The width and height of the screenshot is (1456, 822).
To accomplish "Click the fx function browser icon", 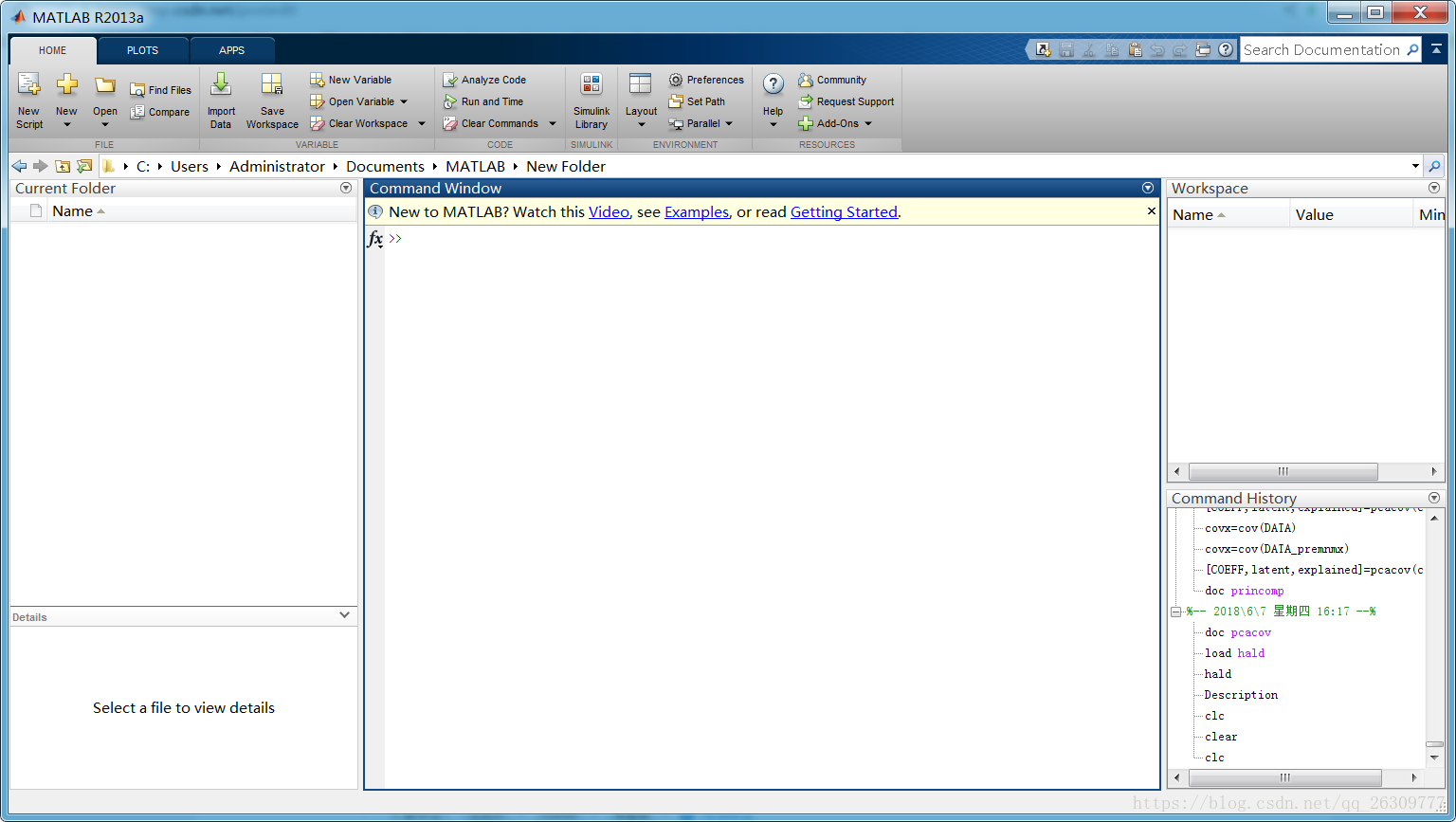I will click(x=375, y=239).
